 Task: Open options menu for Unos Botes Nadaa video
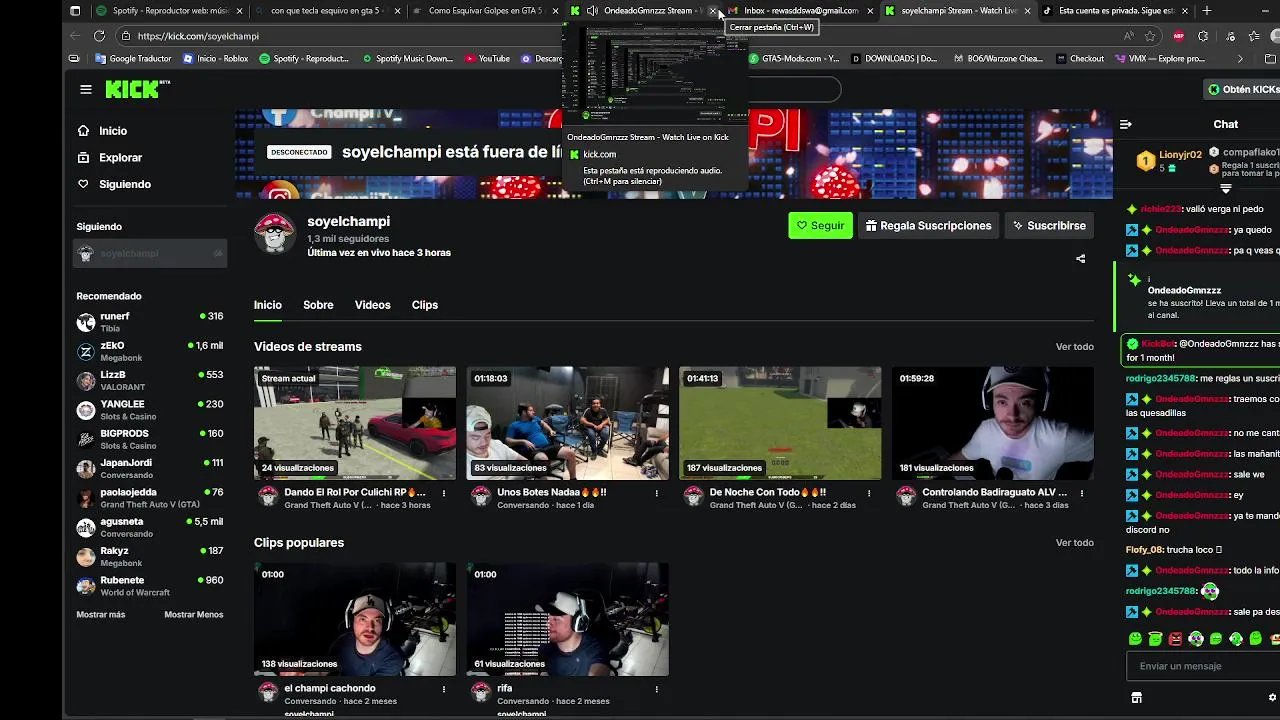click(657, 493)
